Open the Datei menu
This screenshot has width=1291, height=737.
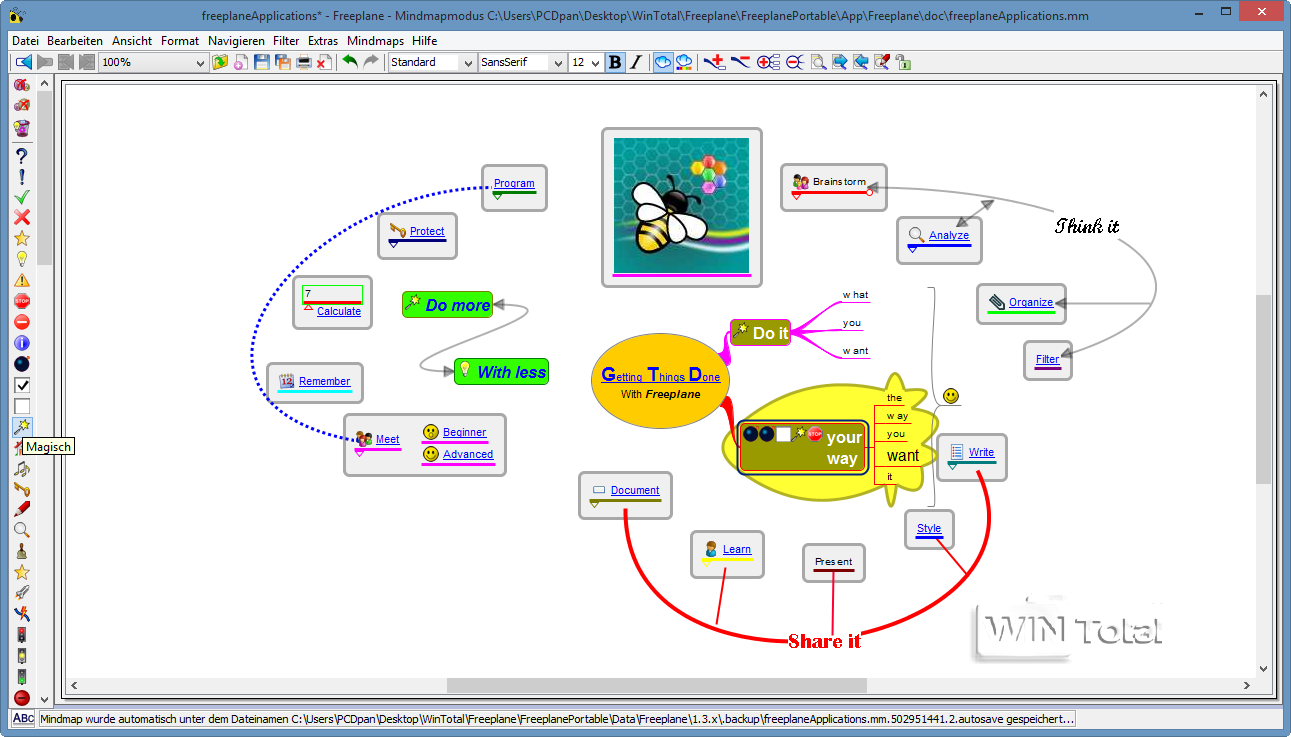tap(25, 41)
